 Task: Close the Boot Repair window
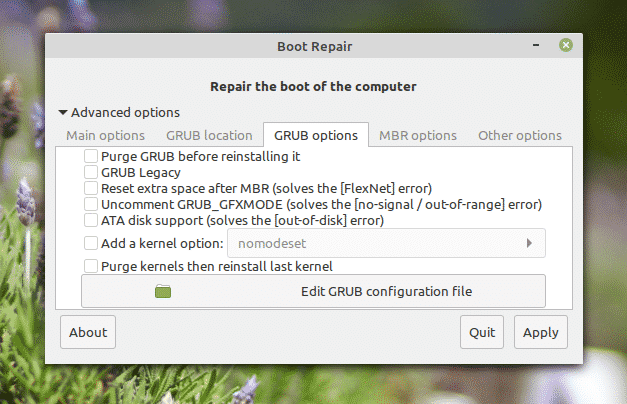pos(566,45)
